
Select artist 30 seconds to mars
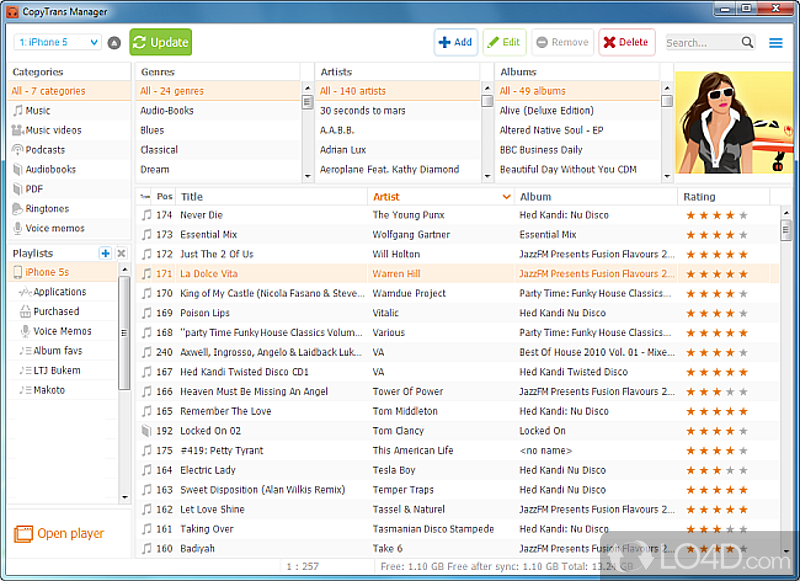click(x=398, y=111)
